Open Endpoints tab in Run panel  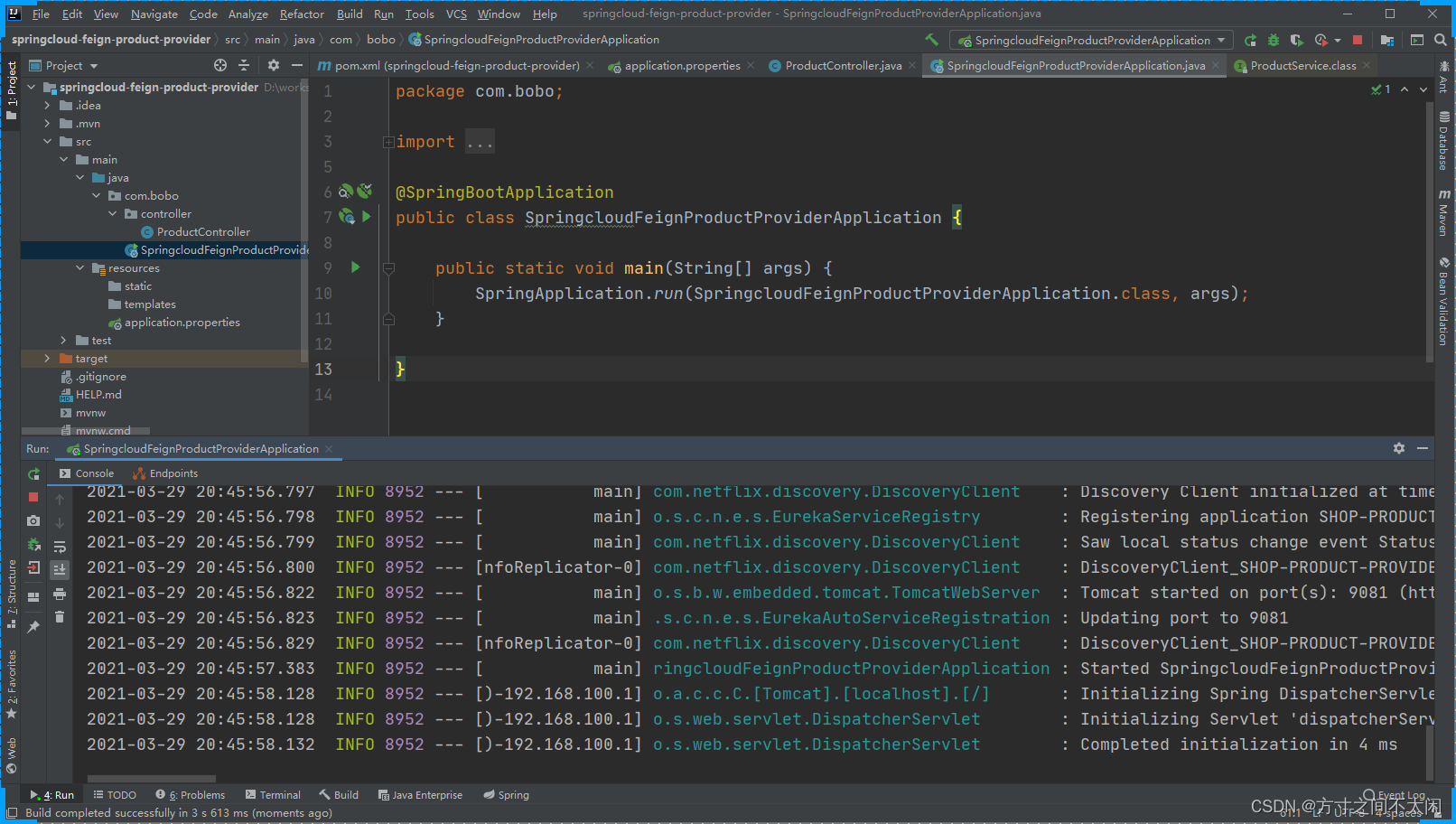[x=164, y=473]
